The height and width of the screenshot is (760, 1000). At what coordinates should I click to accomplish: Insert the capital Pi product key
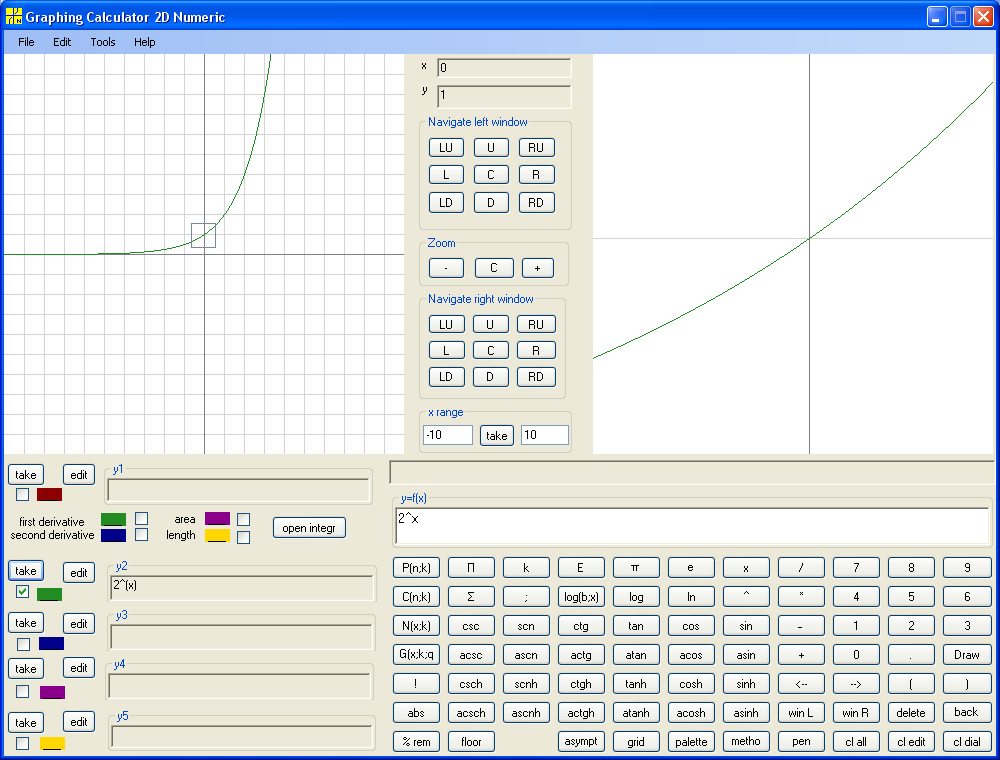[471, 567]
